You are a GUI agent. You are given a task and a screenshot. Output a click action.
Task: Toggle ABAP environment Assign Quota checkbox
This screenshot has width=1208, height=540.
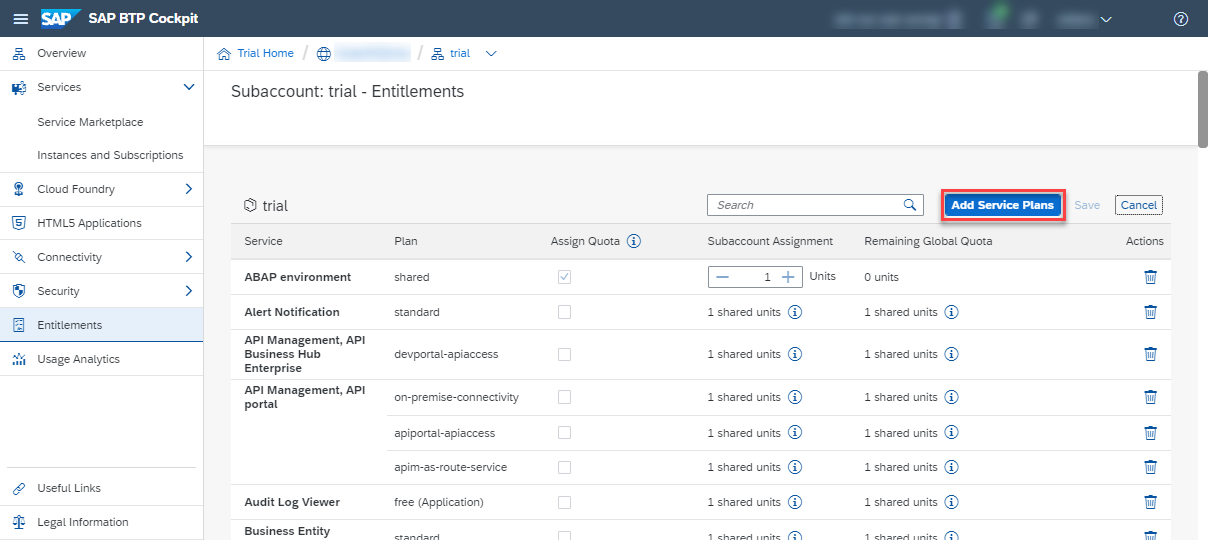click(x=564, y=277)
